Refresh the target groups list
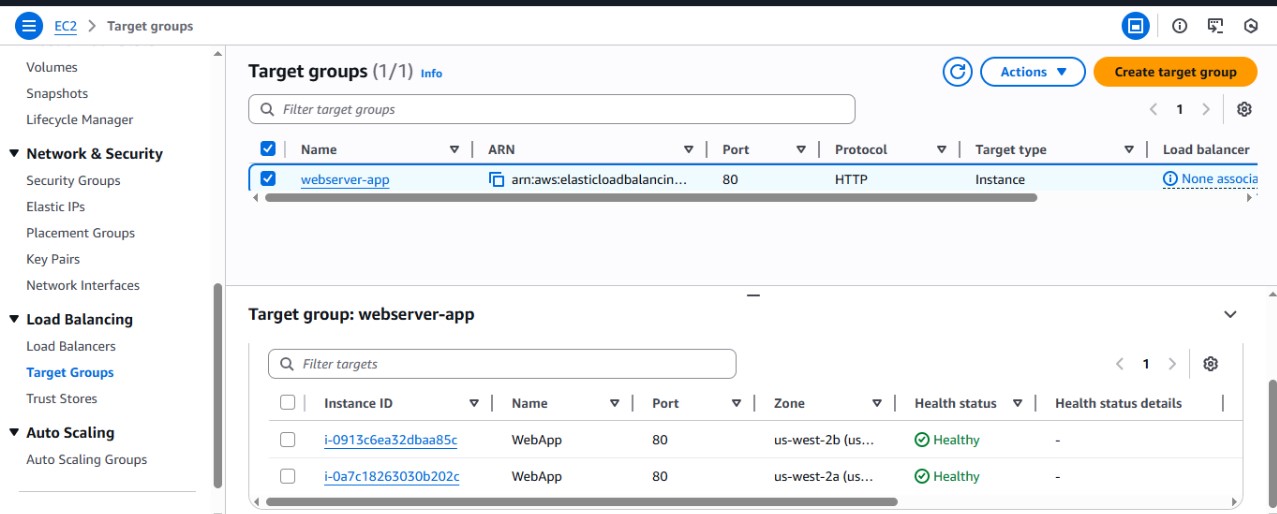Viewport: 1277px width, 514px height. click(x=958, y=72)
